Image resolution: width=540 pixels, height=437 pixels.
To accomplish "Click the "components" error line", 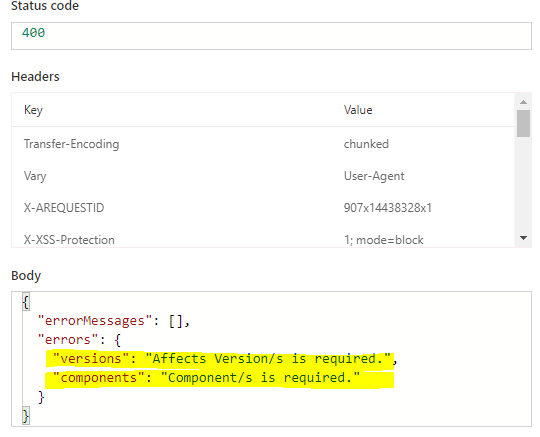I will click(206, 378).
